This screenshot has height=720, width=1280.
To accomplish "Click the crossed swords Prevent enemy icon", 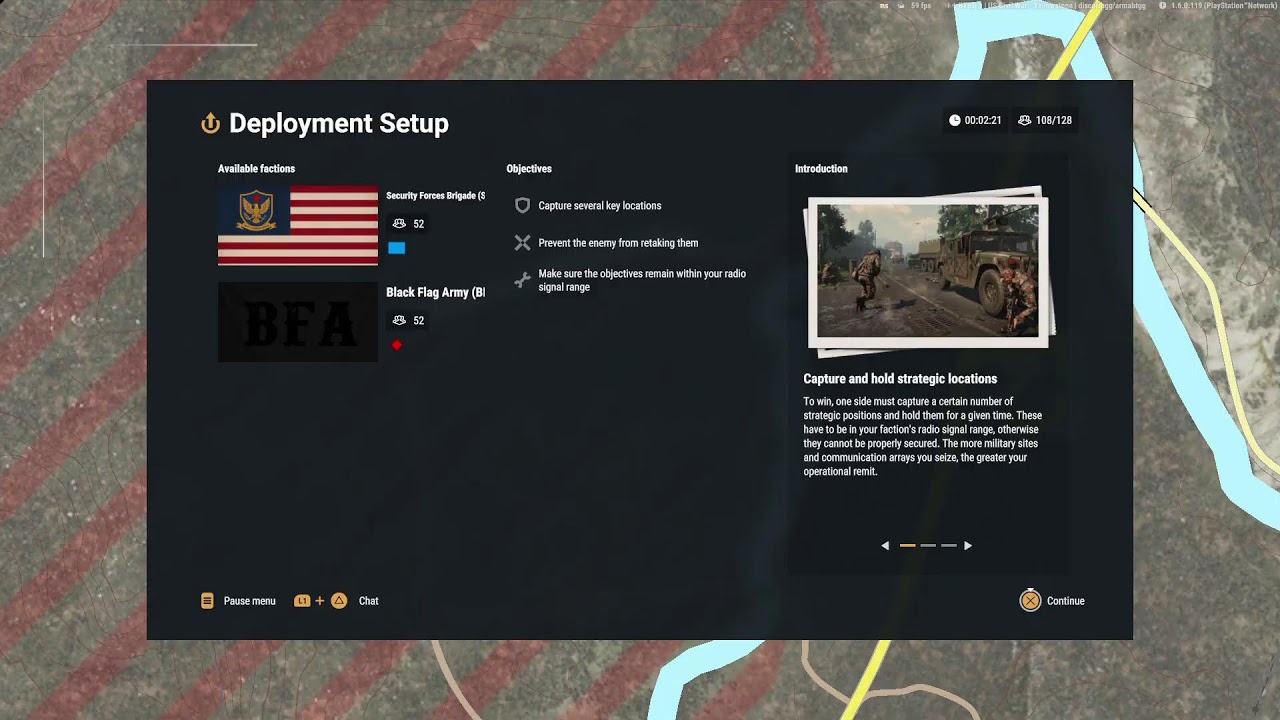I will click(522, 243).
